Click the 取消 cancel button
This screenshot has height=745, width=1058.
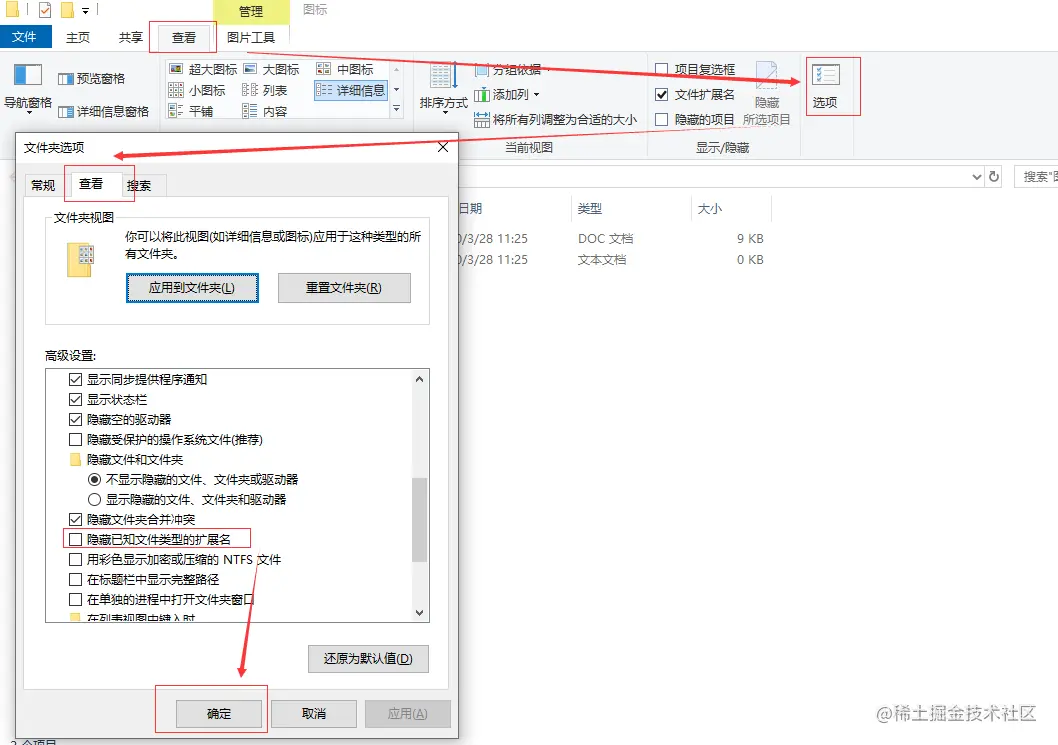[314, 713]
